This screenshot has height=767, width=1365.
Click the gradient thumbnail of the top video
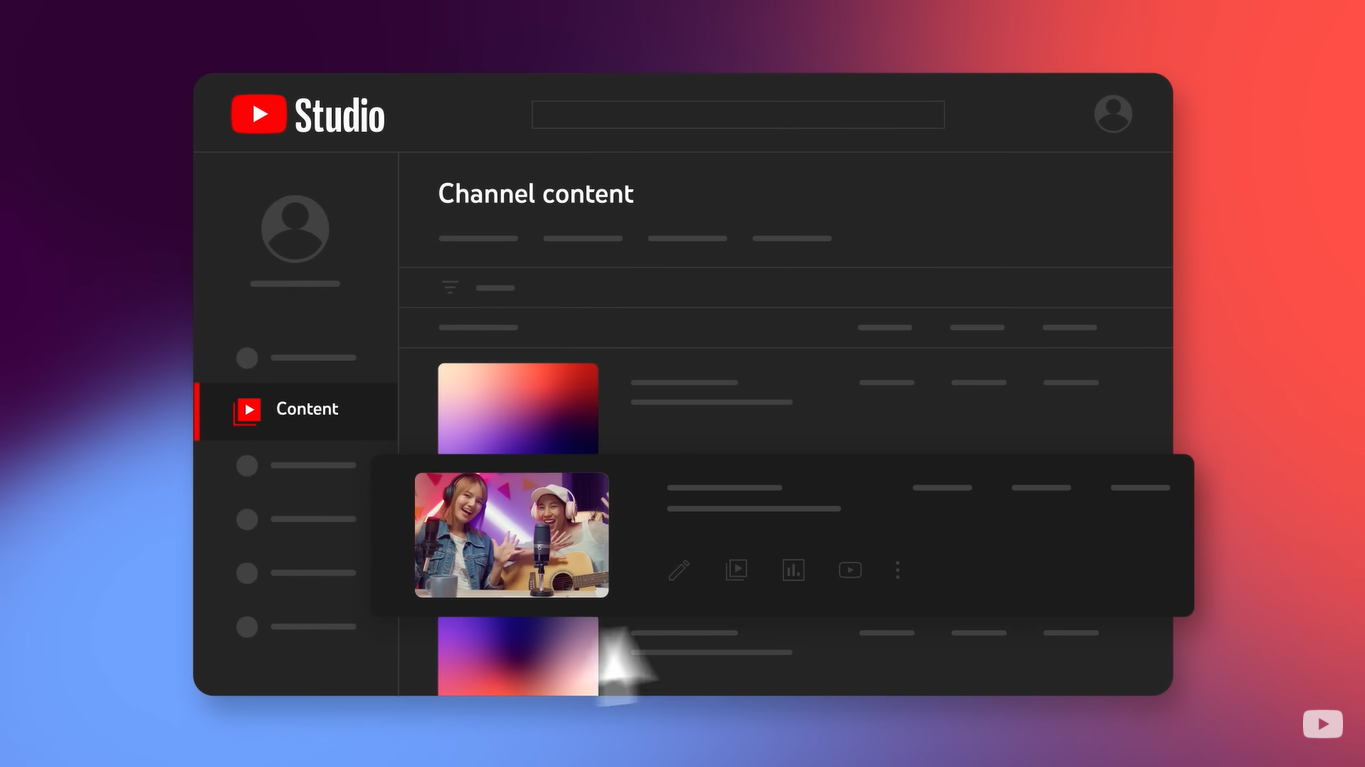[x=517, y=408]
